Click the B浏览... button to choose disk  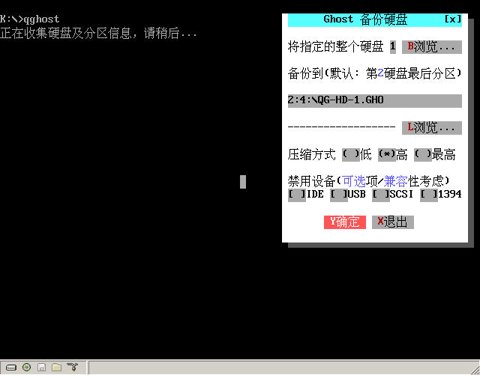click(x=432, y=47)
